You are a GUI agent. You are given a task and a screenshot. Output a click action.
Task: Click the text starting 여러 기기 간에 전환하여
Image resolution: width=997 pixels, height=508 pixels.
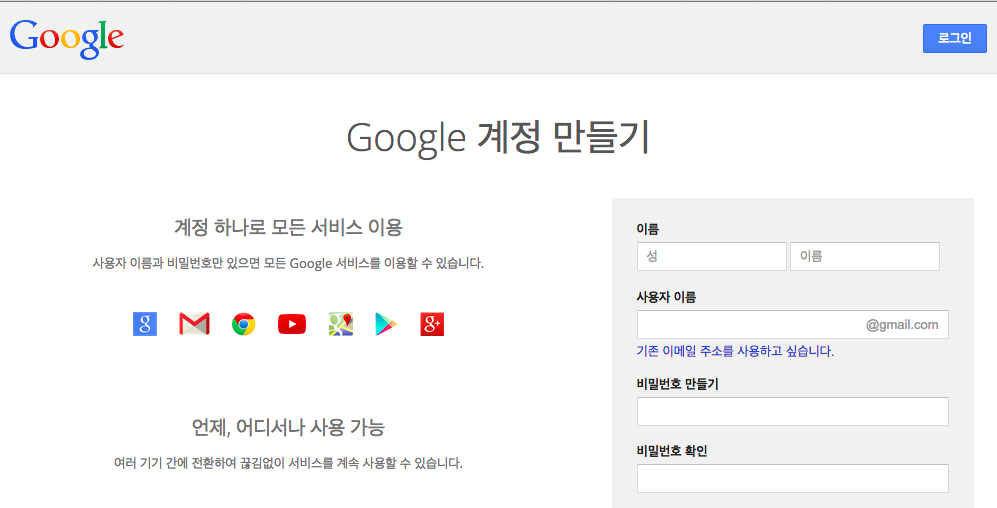tap(289, 463)
